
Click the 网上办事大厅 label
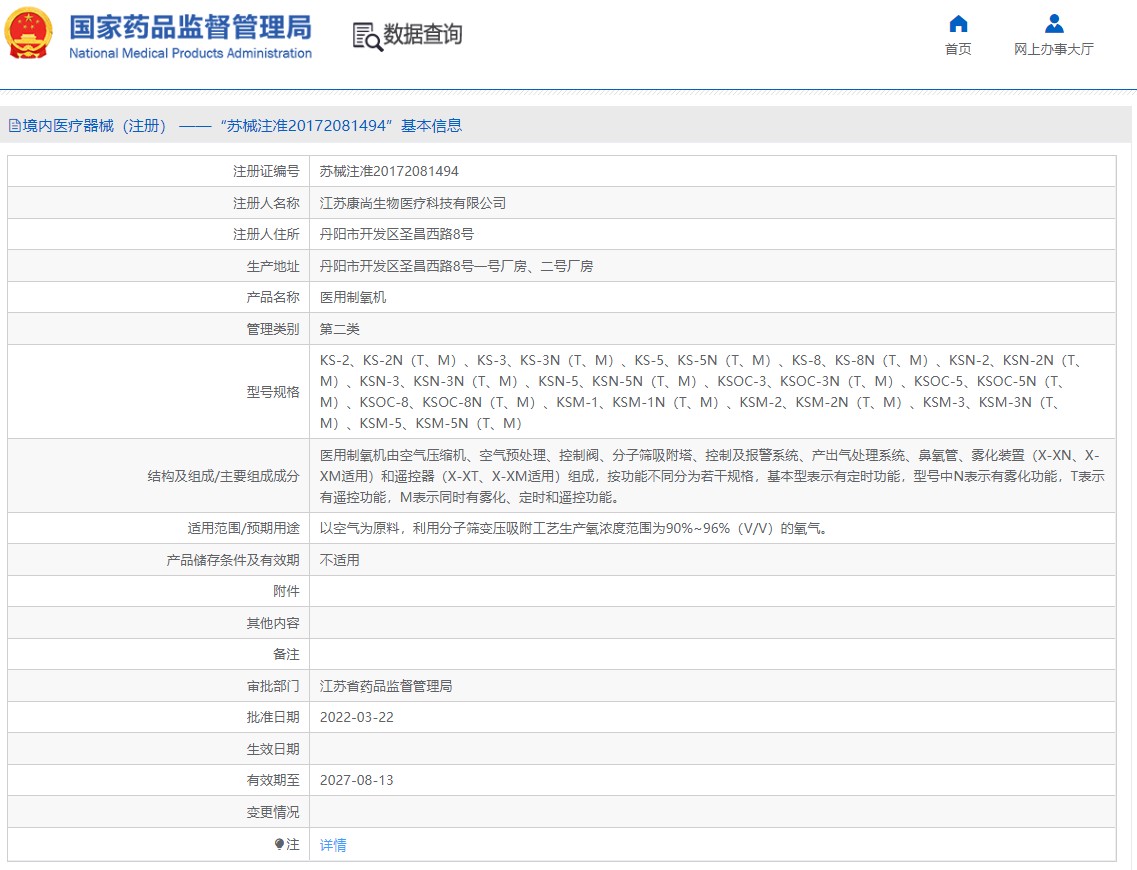(x=1054, y=49)
